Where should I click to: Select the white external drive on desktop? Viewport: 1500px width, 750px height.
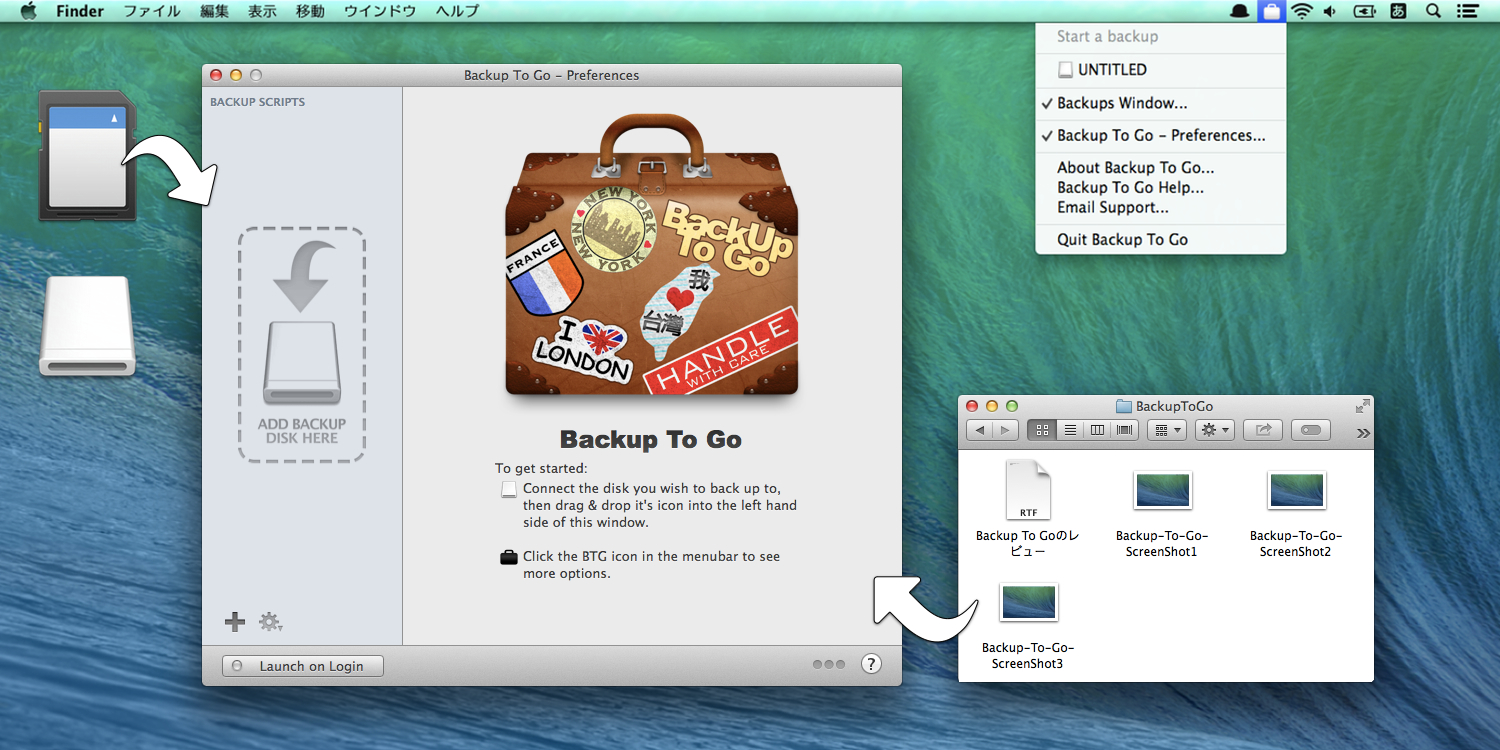click(x=87, y=326)
